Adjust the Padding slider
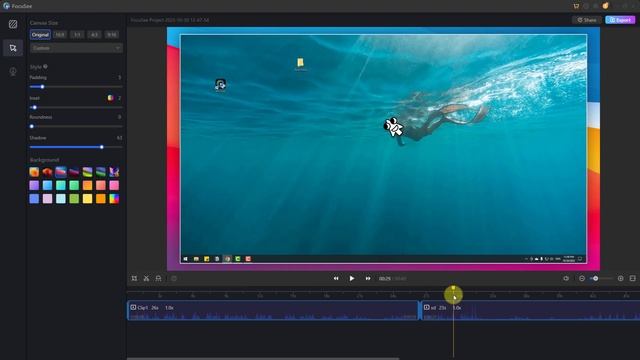This screenshot has width=640, height=360. click(x=76, y=87)
